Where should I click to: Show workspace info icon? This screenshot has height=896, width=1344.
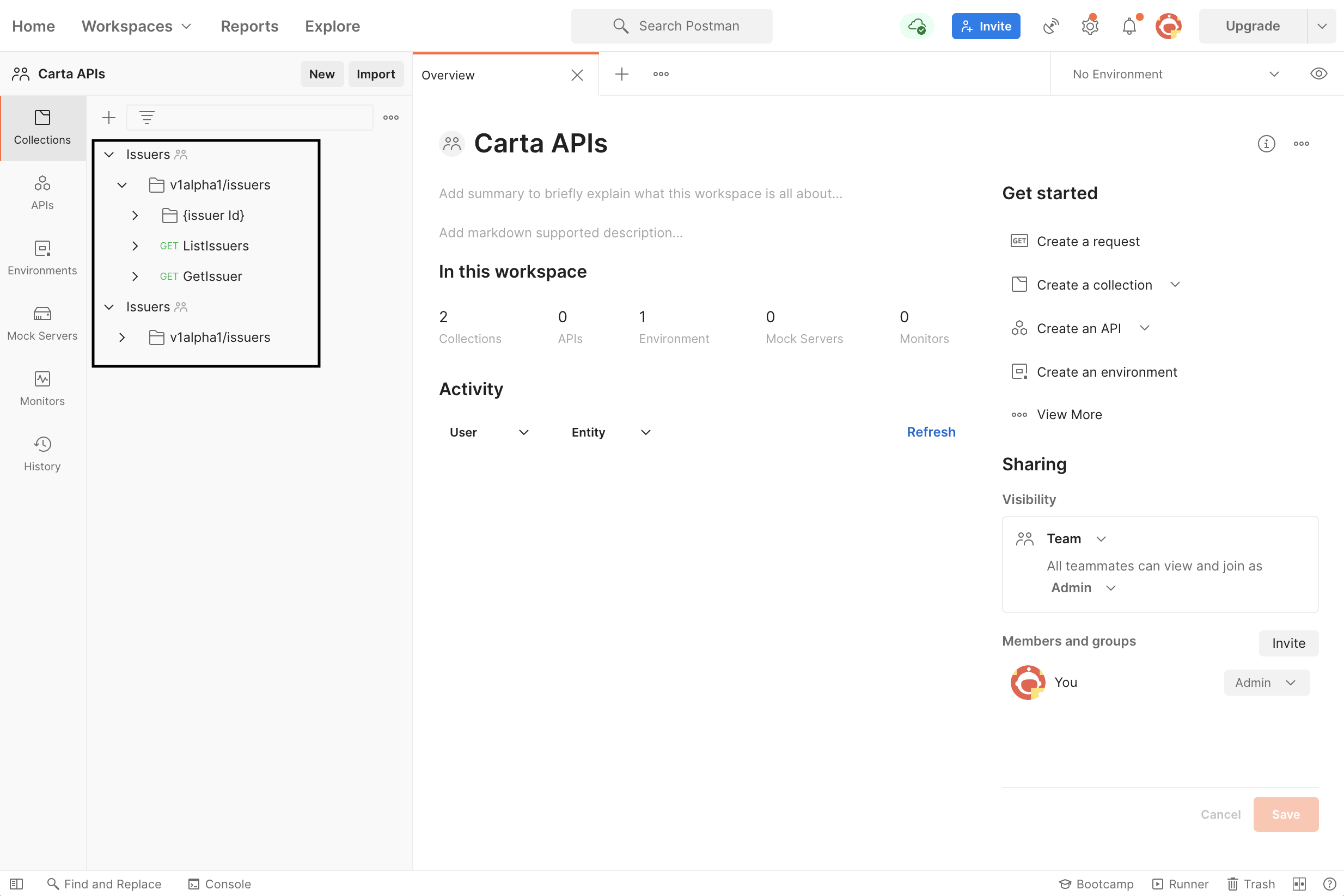[x=1266, y=143]
